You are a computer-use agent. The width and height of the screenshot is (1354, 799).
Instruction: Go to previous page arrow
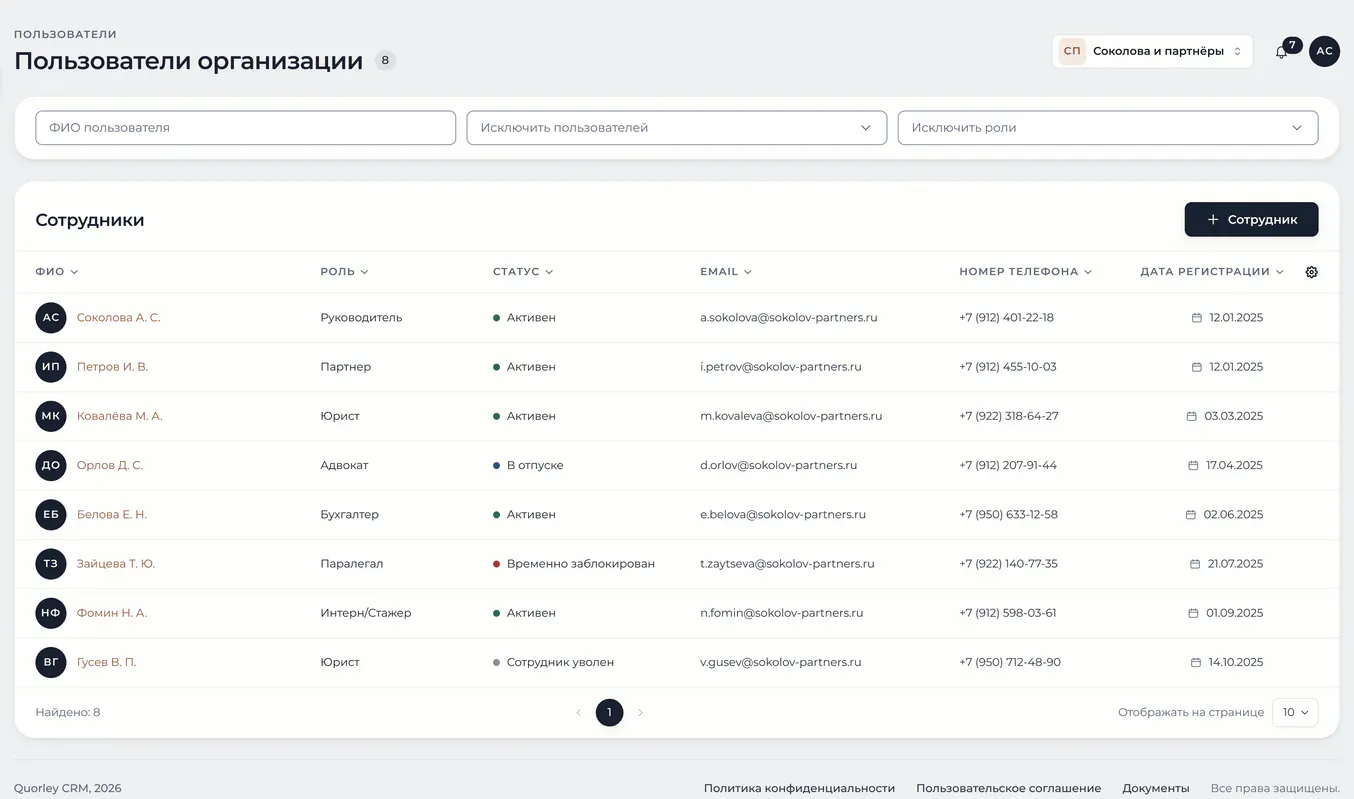[x=578, y=713]
